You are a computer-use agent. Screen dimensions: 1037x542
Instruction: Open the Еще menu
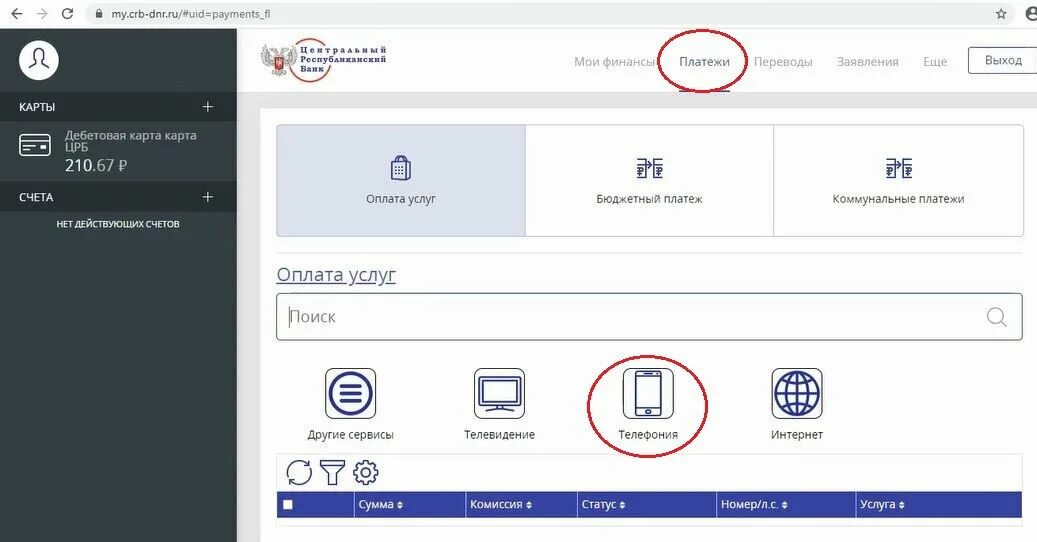point(935,61)
